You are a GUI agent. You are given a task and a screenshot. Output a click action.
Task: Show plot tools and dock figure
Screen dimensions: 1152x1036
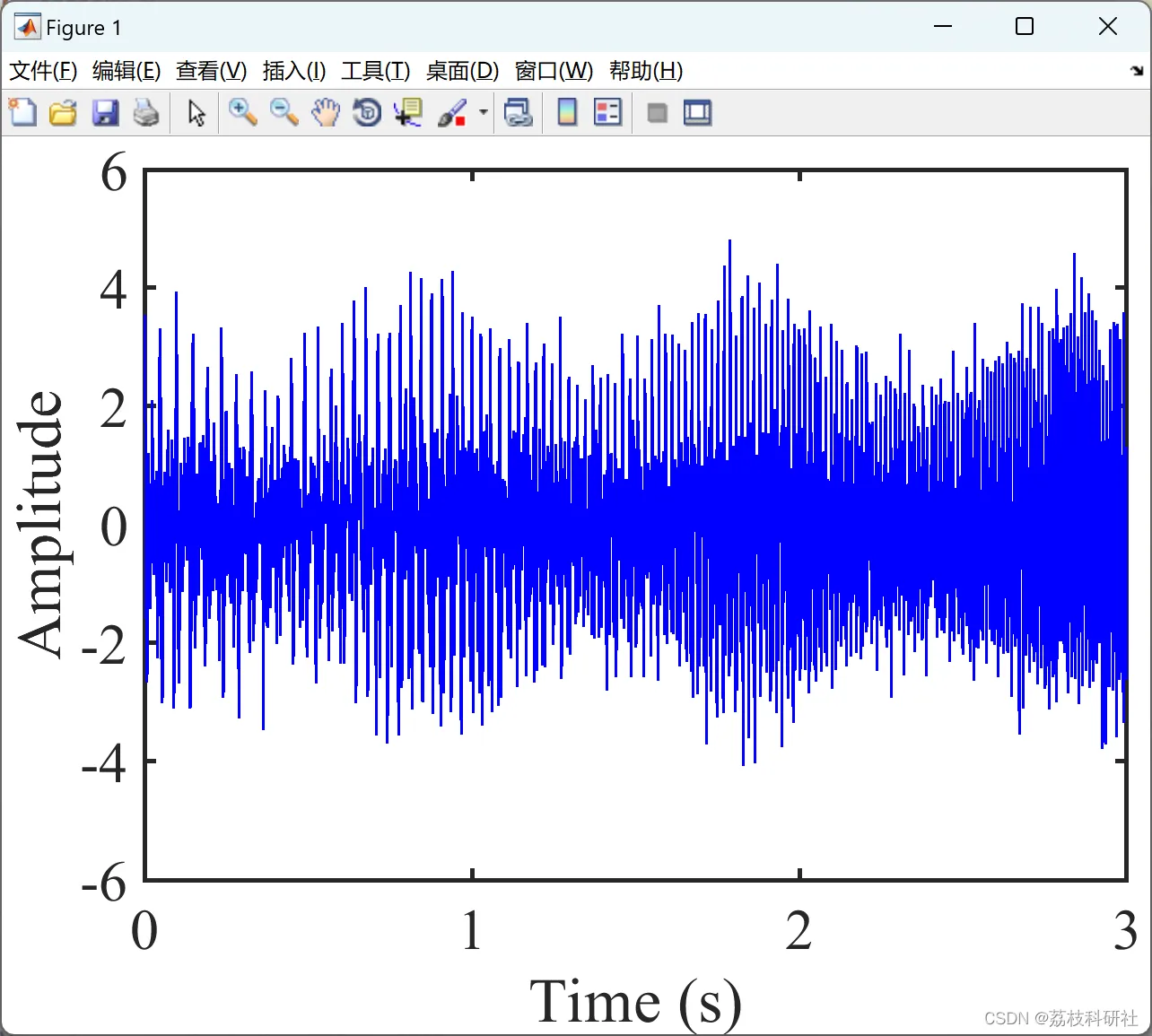click(x=697, y=113)
